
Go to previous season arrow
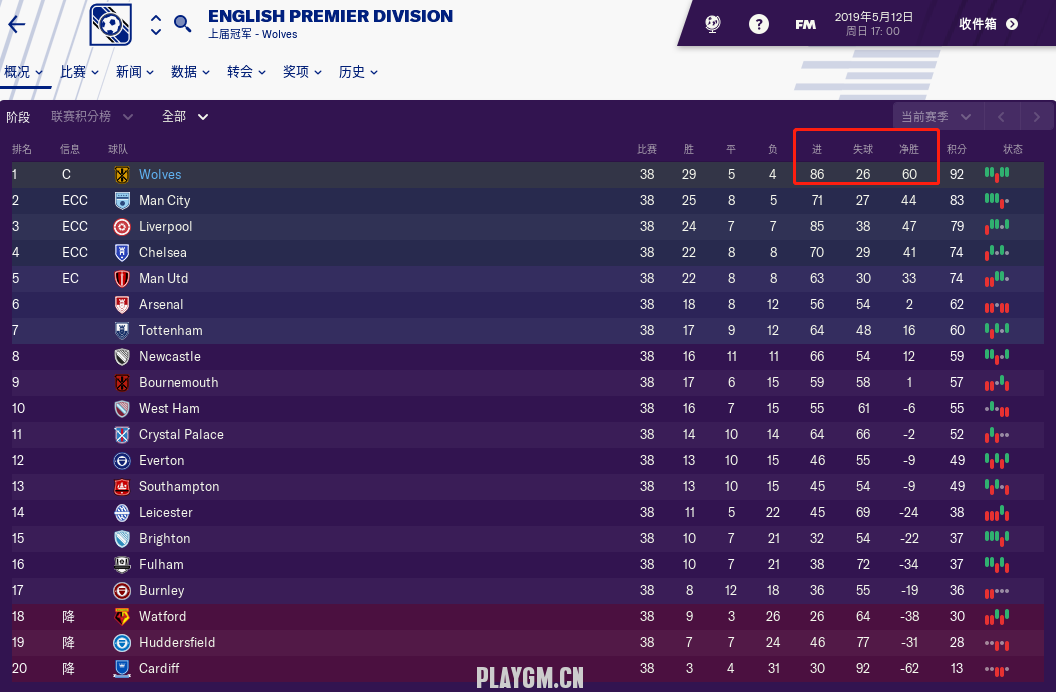click(x=1002, y=117)
